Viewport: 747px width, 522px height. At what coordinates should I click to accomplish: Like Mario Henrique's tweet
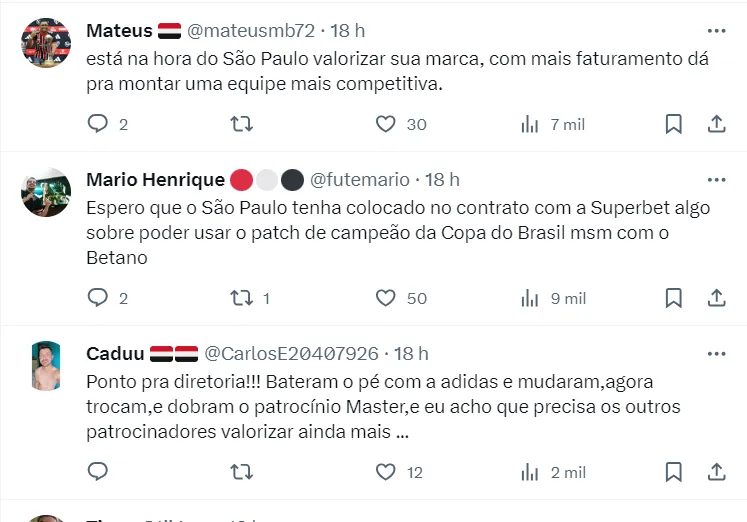(386, 298)
